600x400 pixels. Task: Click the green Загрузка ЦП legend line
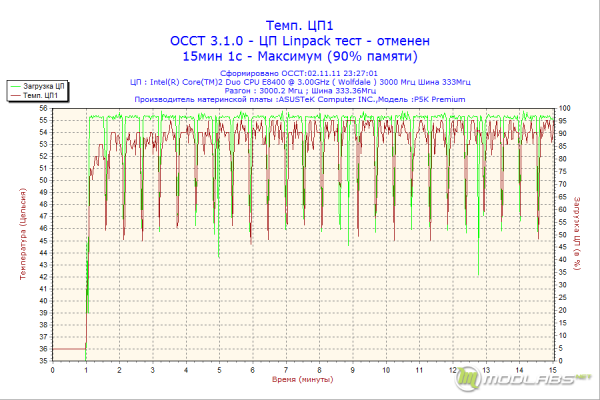pos(16,87)
